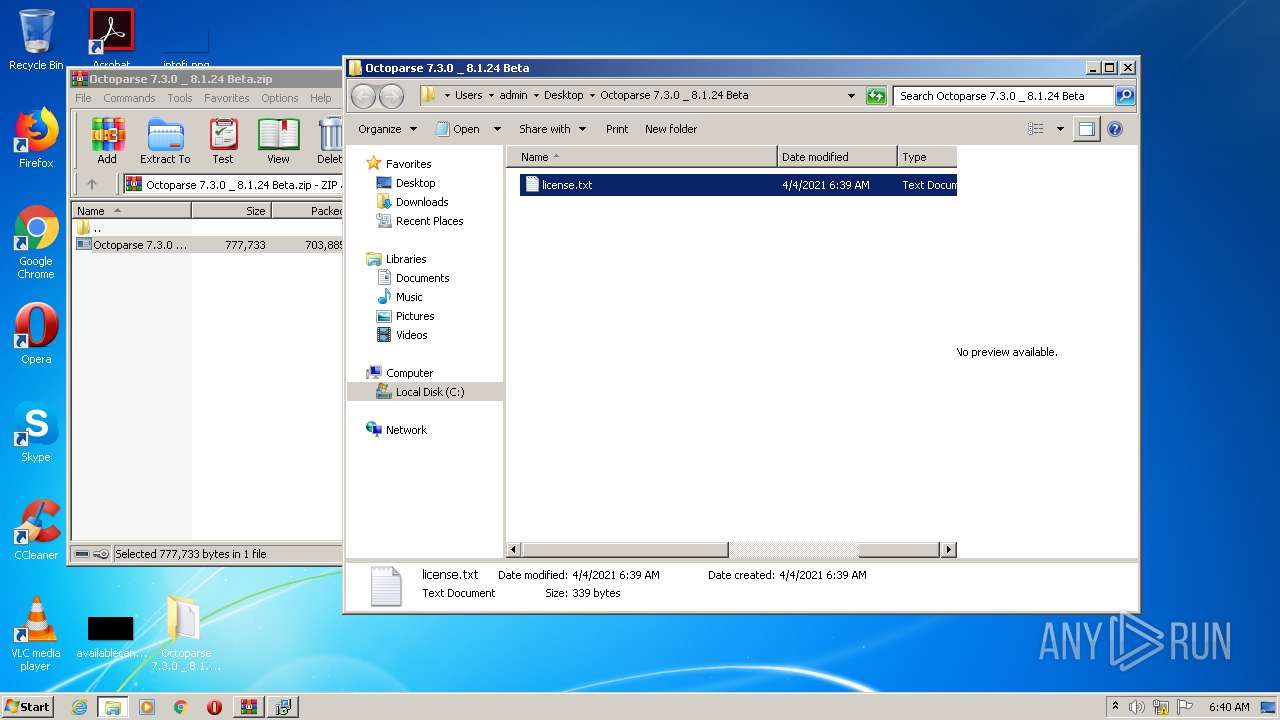The height and width of the screenshot is (720, 1280).
Task: Click the Explorer Help question mark icon
Action: pos(1115,129)
